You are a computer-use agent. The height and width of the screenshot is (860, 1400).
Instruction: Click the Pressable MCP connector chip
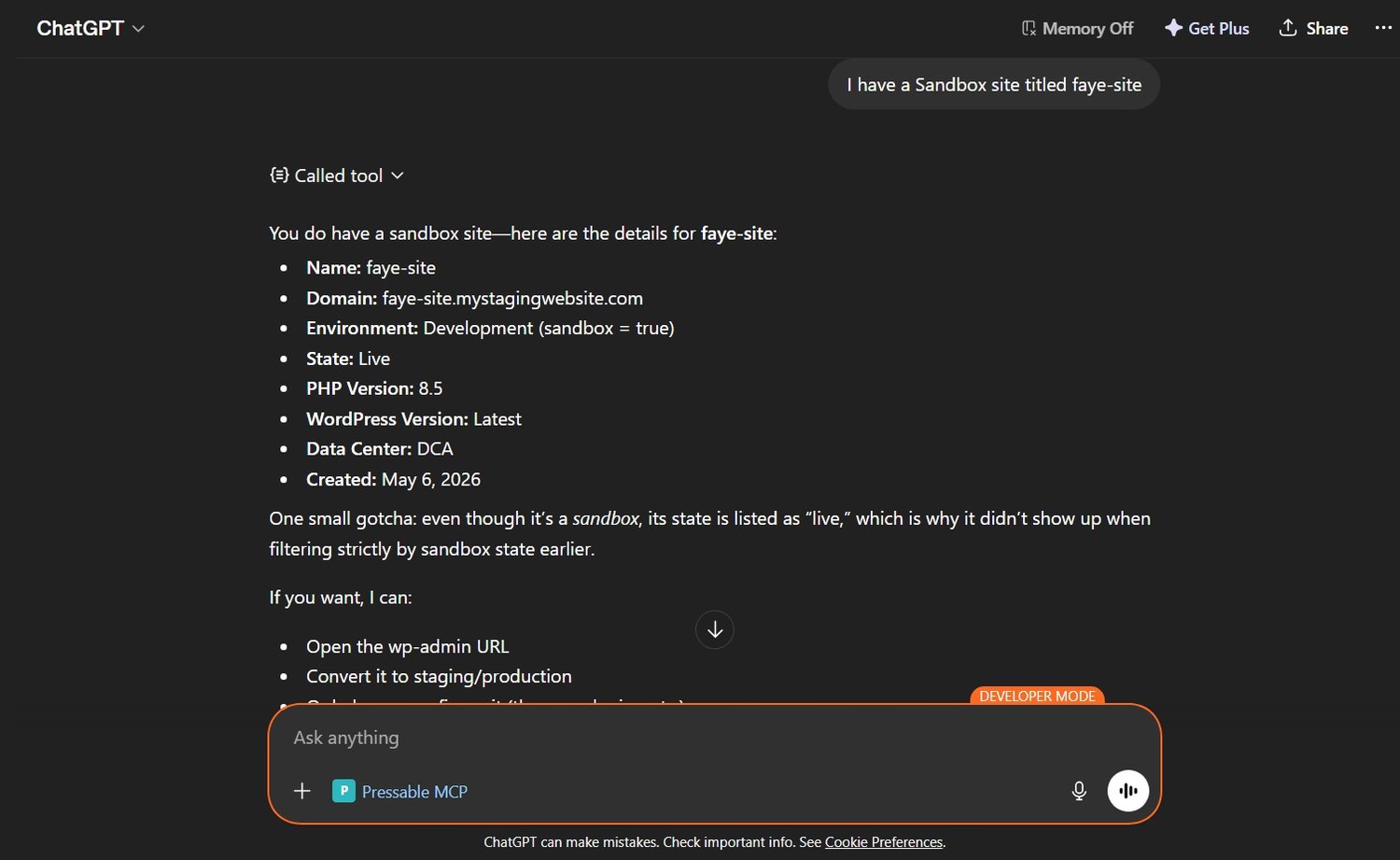(400, 791)
